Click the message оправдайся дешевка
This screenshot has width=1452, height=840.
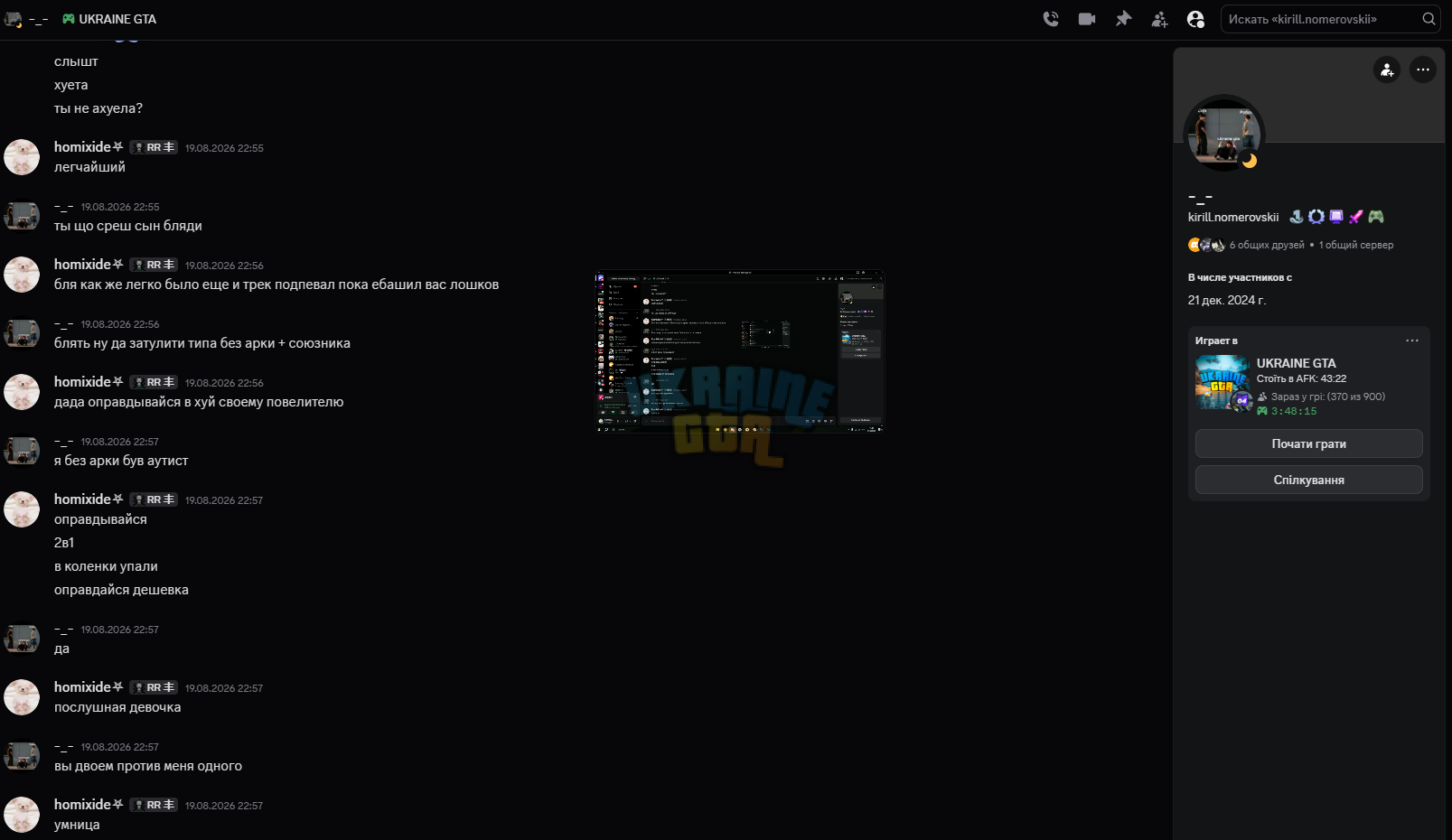tap(121, 590)
